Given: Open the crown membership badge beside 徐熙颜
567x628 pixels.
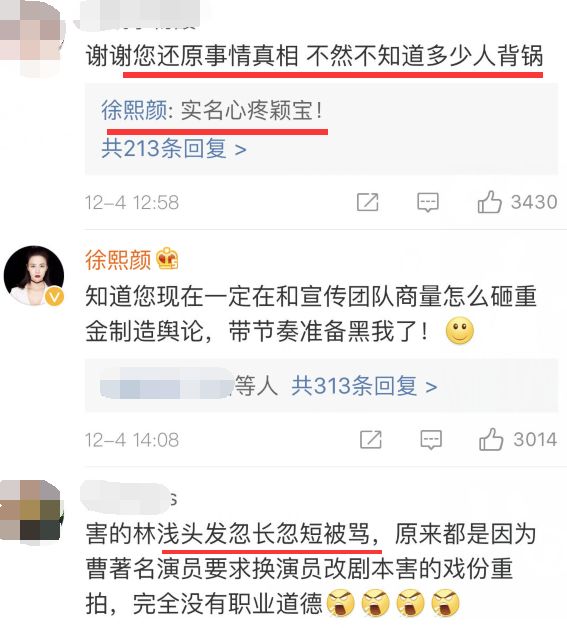Looking at the screenshot, I should pyautogui.click(x=167, y=259).
